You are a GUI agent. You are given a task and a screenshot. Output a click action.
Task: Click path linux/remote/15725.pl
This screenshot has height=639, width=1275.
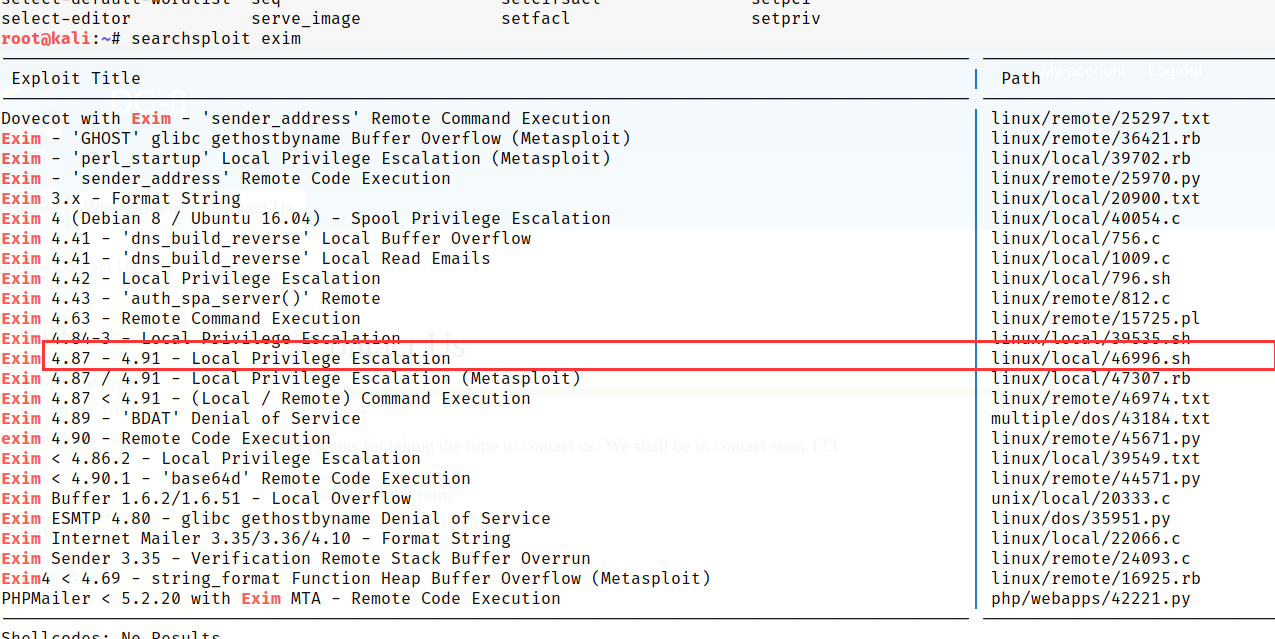[x=1096, y=318]
